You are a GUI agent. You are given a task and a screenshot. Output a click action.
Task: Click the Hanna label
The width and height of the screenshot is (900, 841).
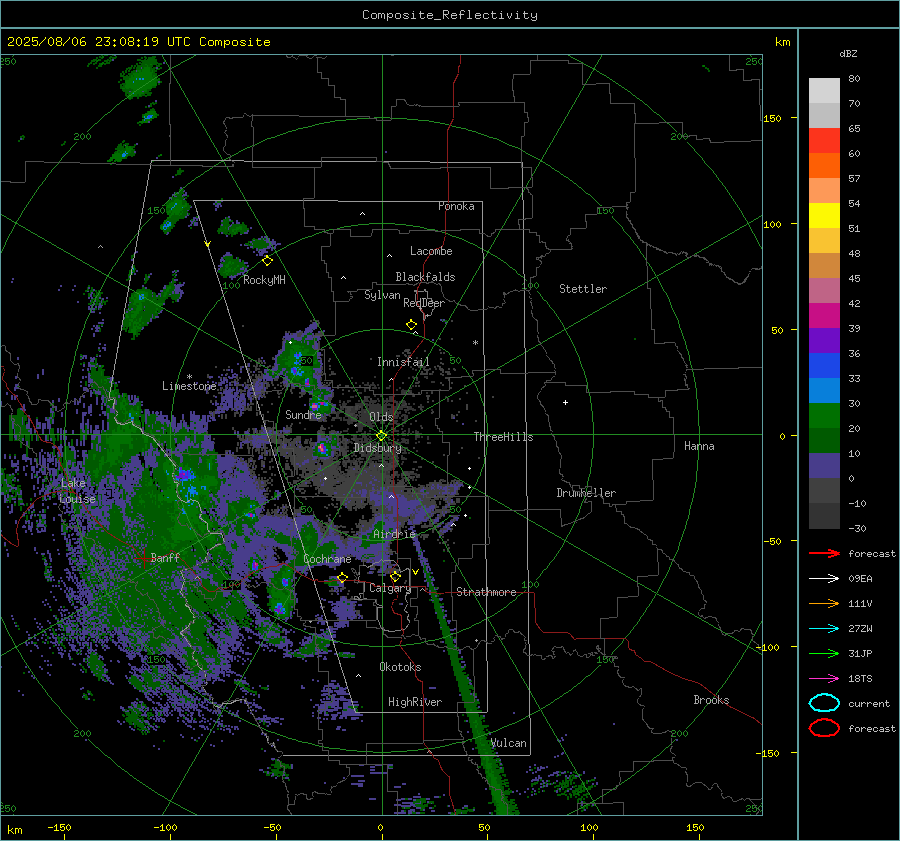tap(699, 446)
